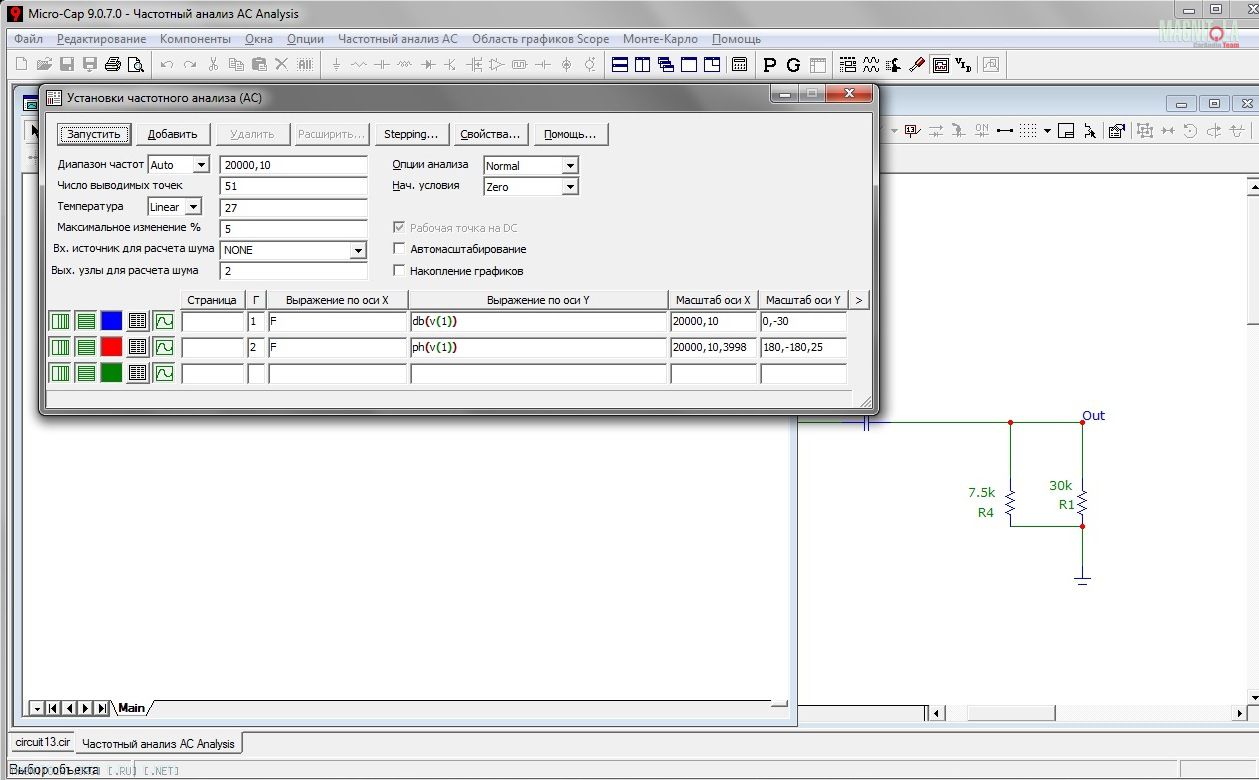Open the Диапазон частот Auto dropdown
Viewport: 1259px width, 780px height.
click(201, 165)
